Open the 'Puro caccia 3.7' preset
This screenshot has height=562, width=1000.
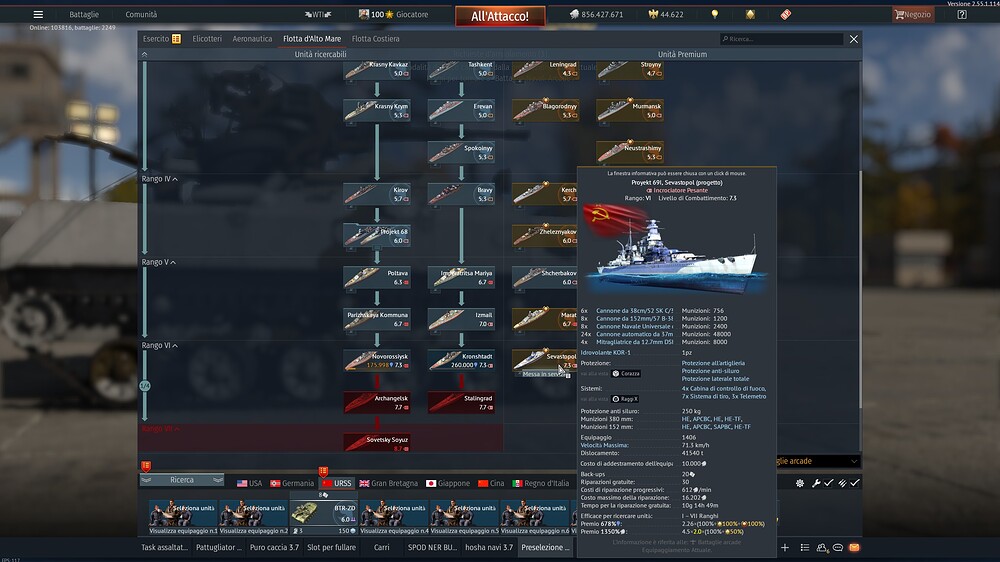(x=274, y=547)
